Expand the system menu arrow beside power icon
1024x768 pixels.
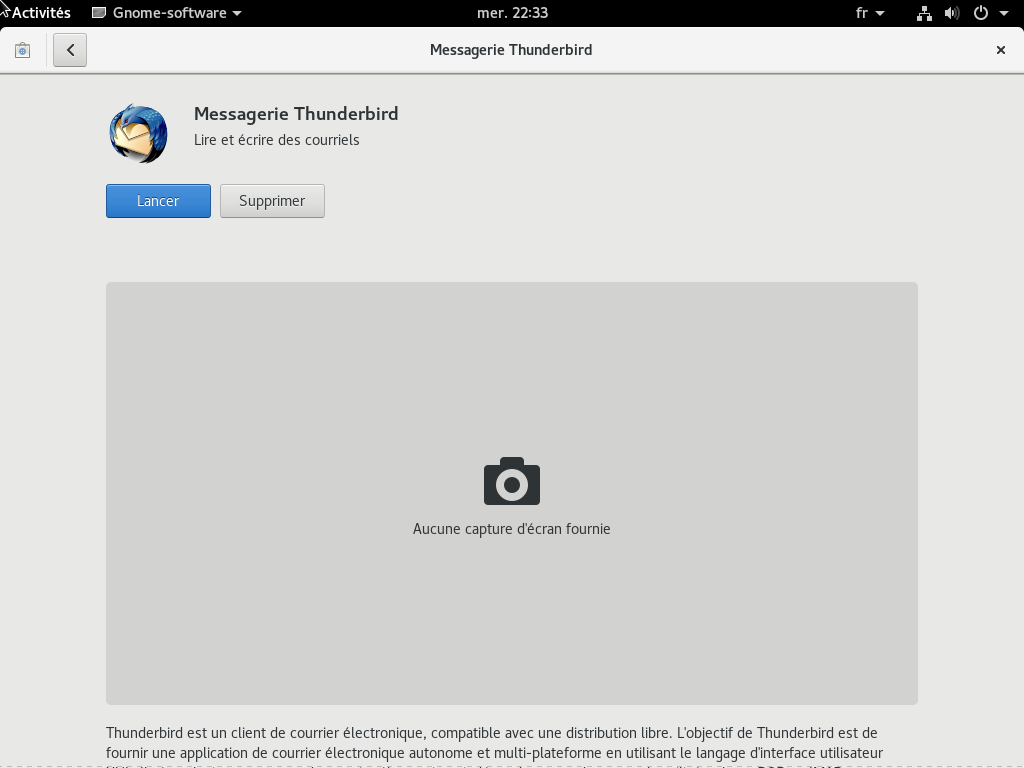[x=1004, y=13]
